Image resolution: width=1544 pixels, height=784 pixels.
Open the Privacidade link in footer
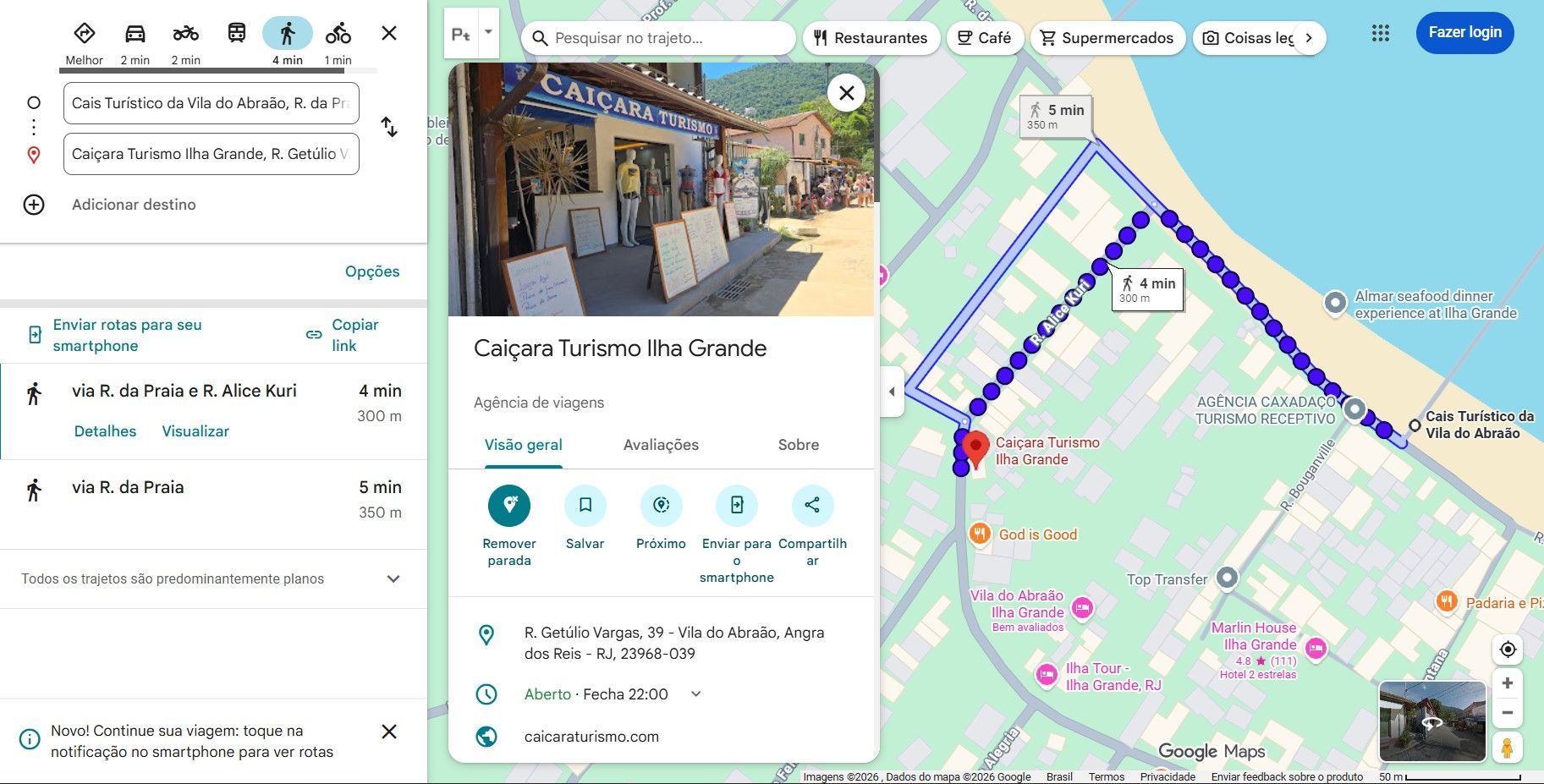tap(1168, 776)
